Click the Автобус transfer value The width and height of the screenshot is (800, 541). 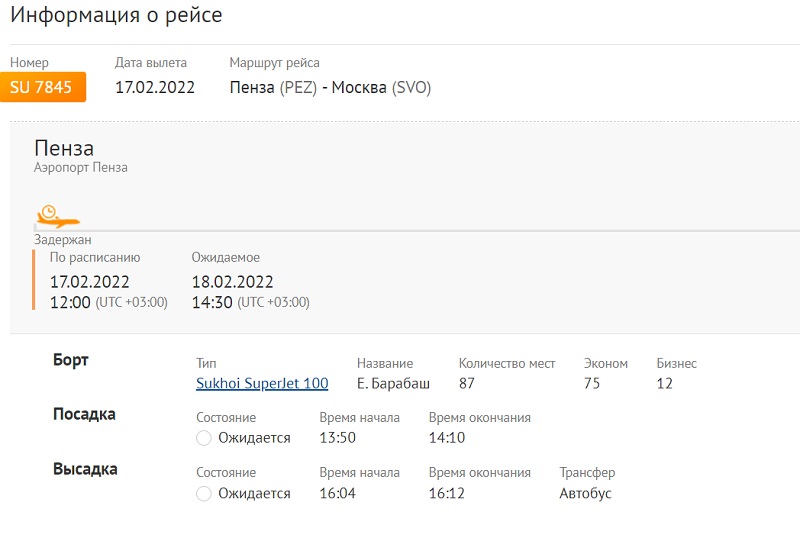585,493
